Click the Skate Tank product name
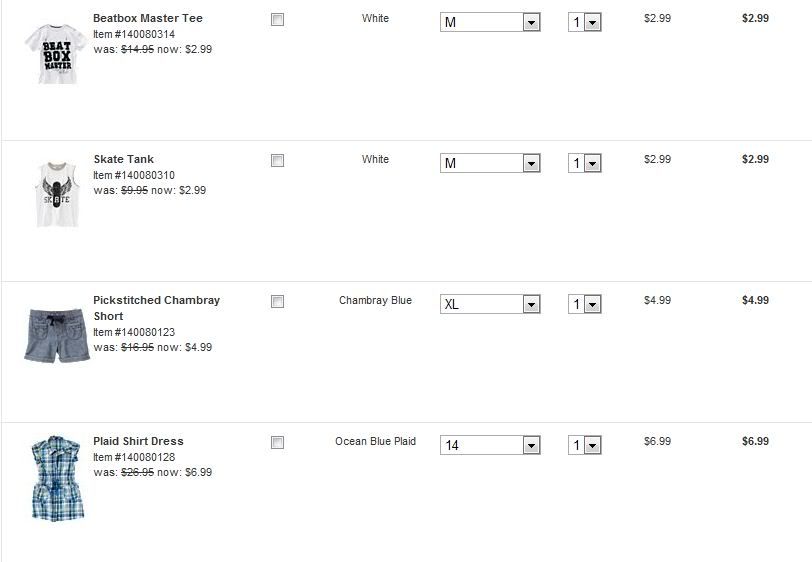Viewport: 812px width, 562px height. click(x=123, y=159)
